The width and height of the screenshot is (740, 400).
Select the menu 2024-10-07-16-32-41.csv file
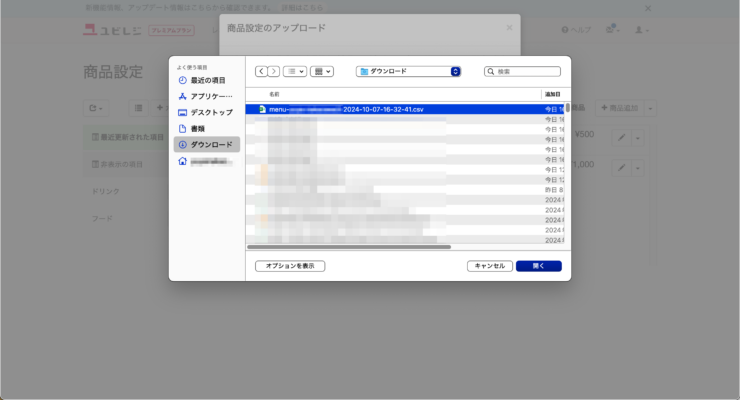(x=405, y=109)
